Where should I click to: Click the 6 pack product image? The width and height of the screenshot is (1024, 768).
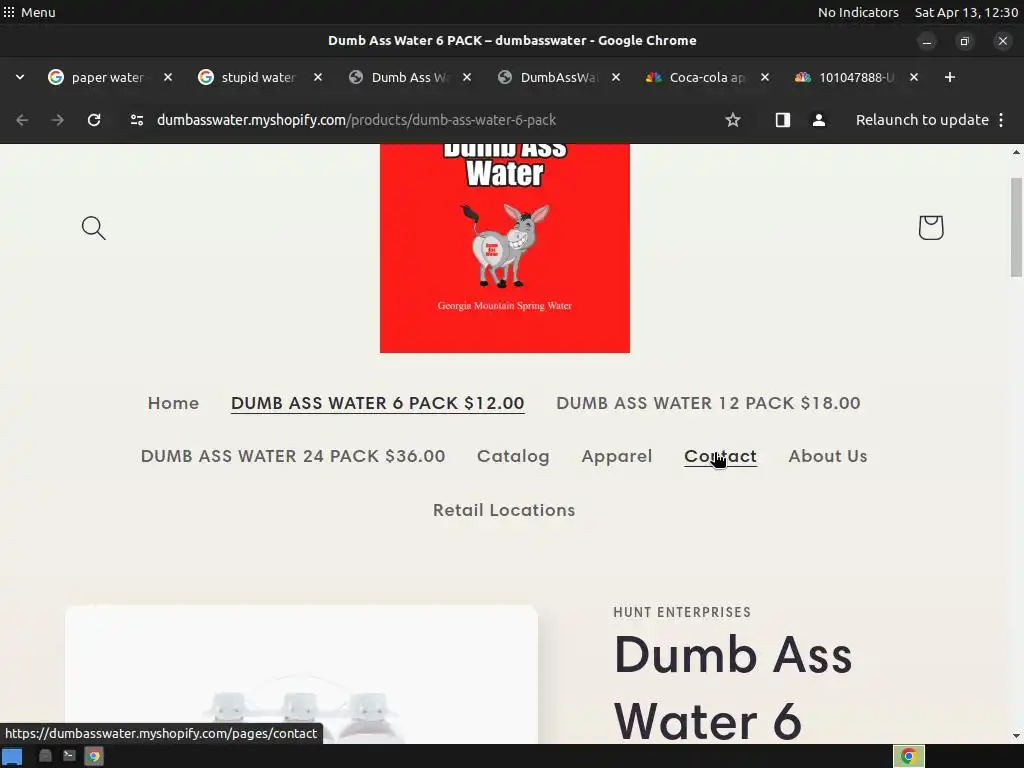click(301, 674)
